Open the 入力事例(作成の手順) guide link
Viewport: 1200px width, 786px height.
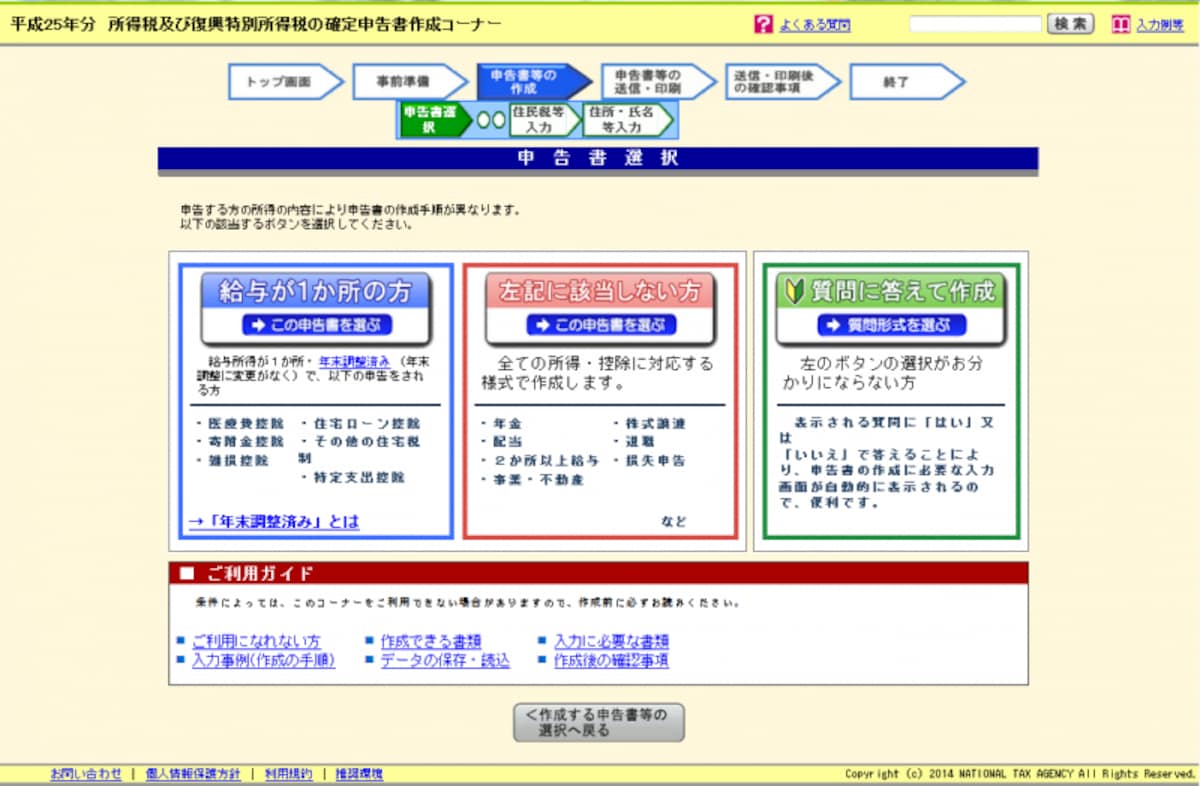(x=263, y=661)
